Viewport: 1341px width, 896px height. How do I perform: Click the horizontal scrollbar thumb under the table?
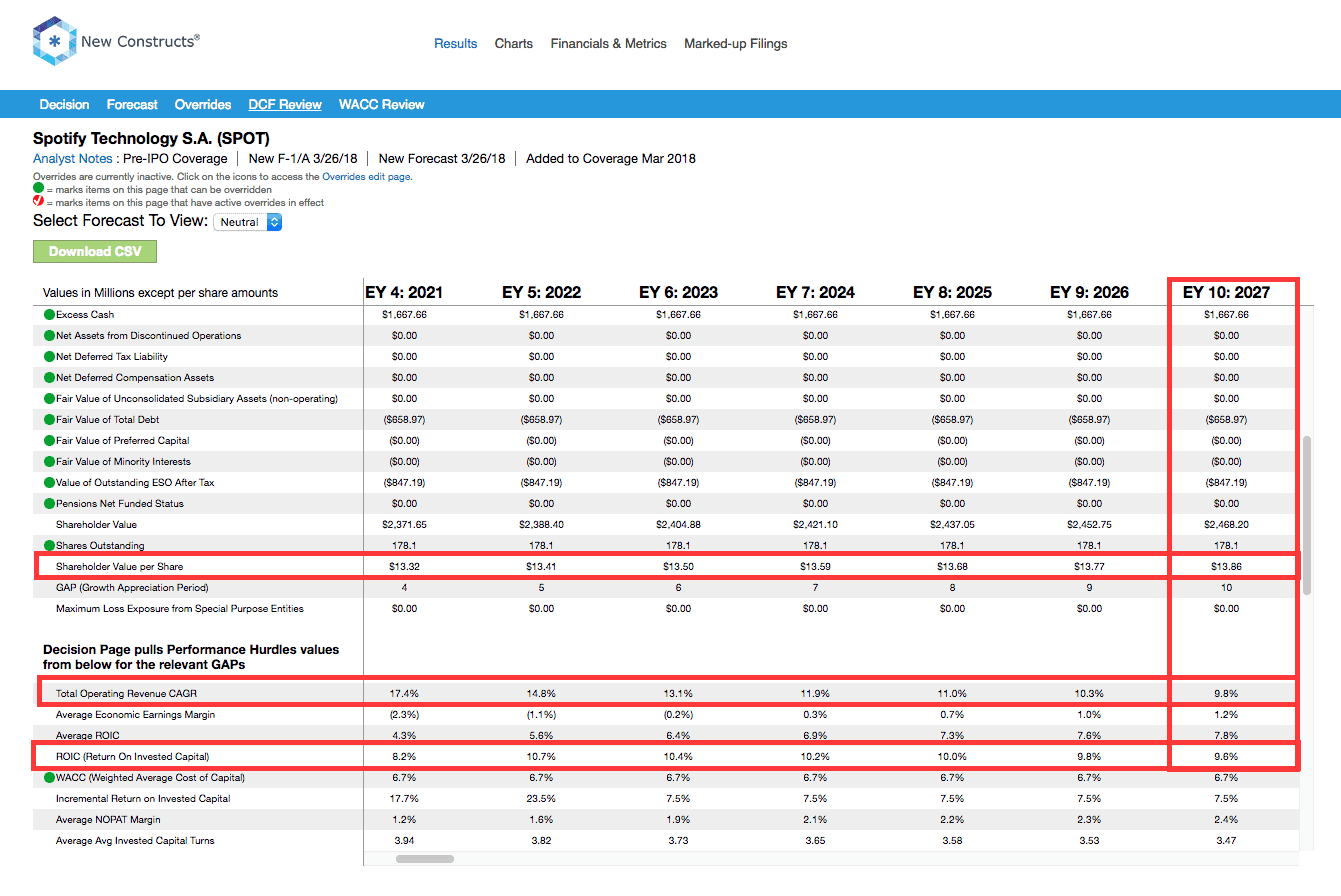pyautogui.click(x=425, y=859)
